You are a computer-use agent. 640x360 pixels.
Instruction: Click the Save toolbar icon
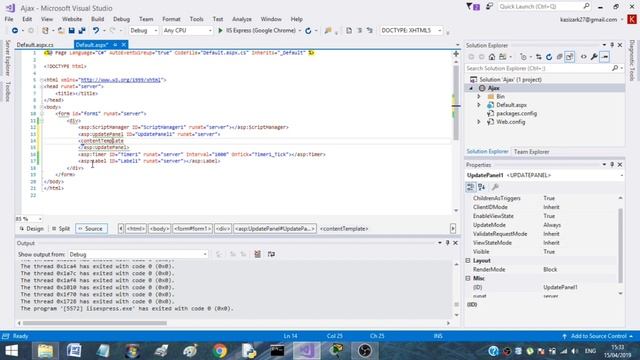pyautogui.click(x=71, y=31)
